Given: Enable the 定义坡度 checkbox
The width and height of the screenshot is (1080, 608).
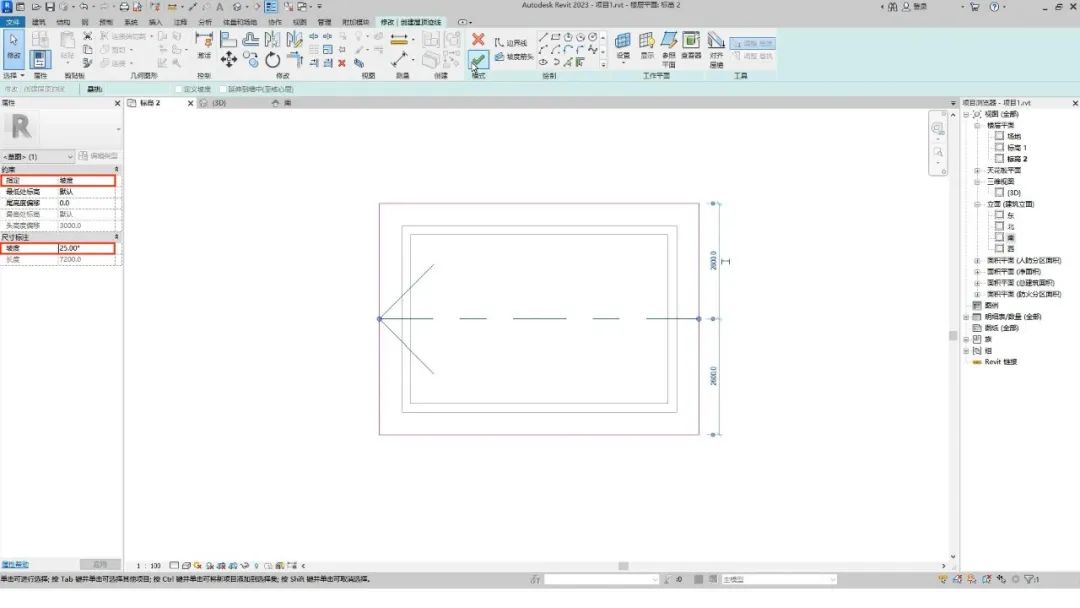Looking at the screenshot, I should 178,89.
